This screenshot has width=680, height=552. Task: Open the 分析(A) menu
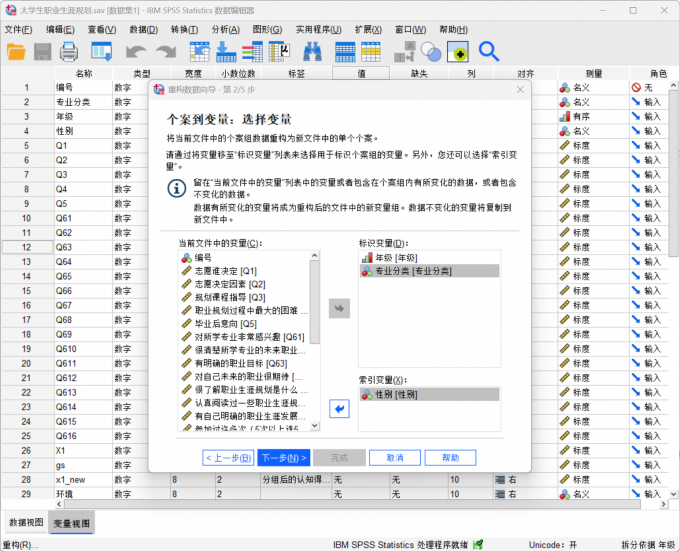226,29
